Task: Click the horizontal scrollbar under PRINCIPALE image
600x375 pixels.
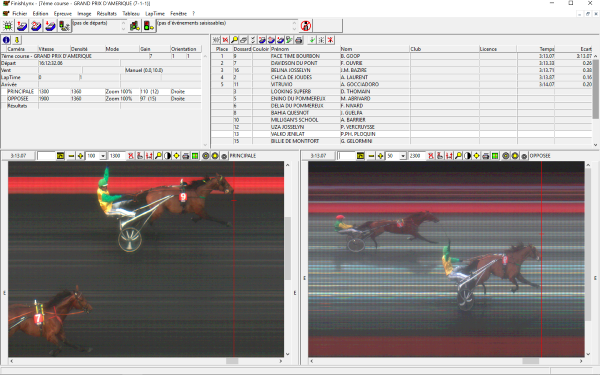Action: click(x=145, y=361)
